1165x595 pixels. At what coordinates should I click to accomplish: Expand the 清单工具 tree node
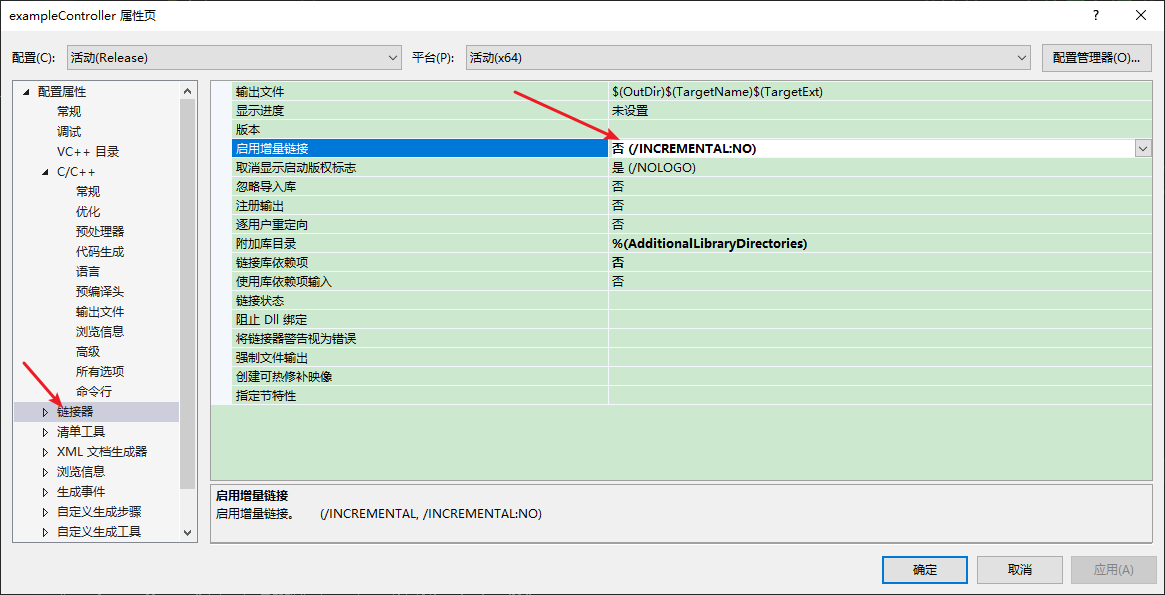pyautogui.click(x=44, y=431)
